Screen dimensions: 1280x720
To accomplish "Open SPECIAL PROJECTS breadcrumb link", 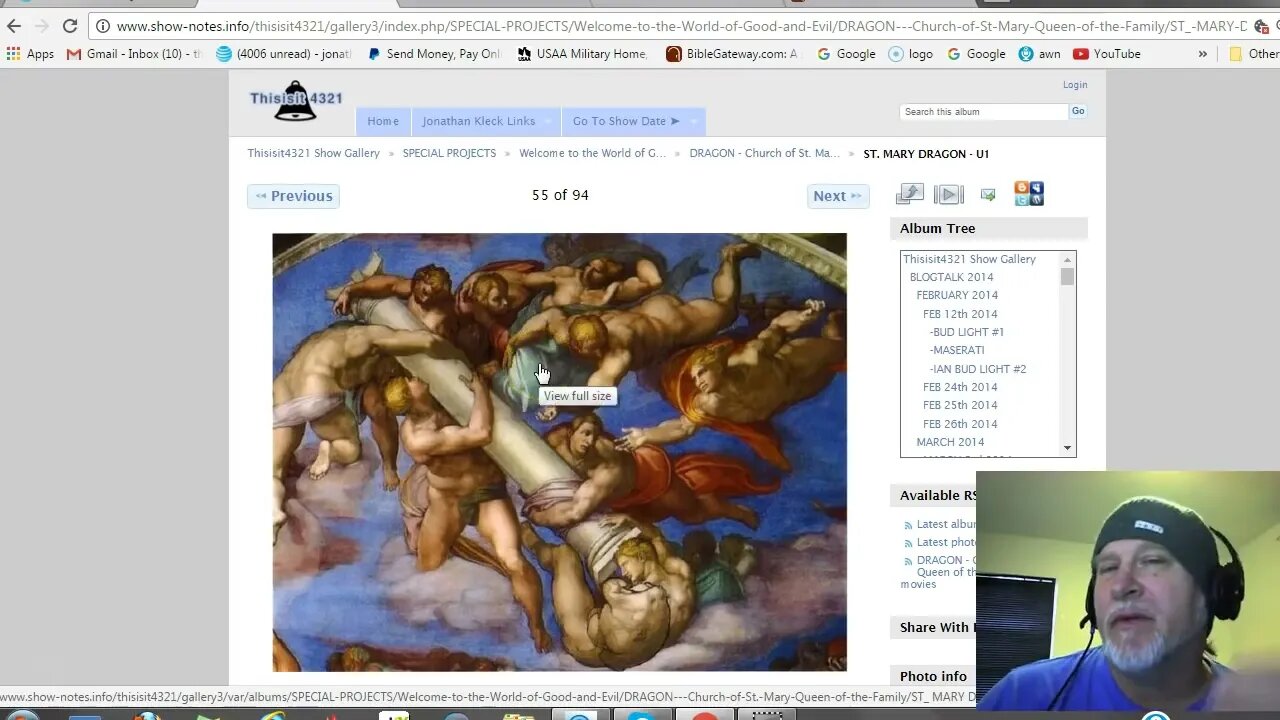I will [449, 153].
